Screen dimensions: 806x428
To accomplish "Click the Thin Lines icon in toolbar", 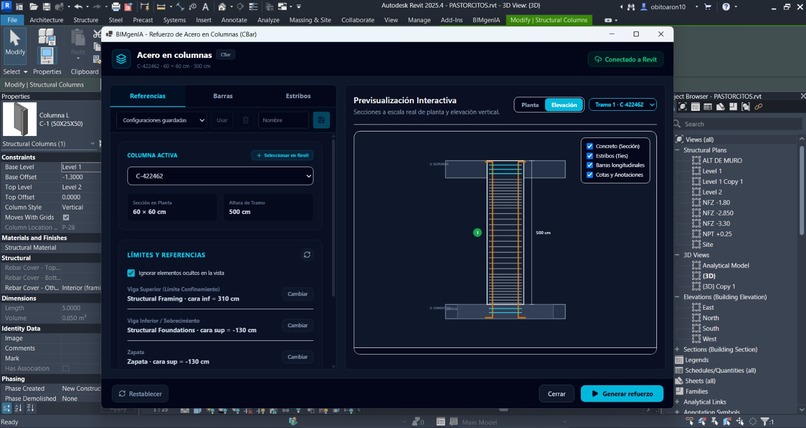I will click(254, 7).
